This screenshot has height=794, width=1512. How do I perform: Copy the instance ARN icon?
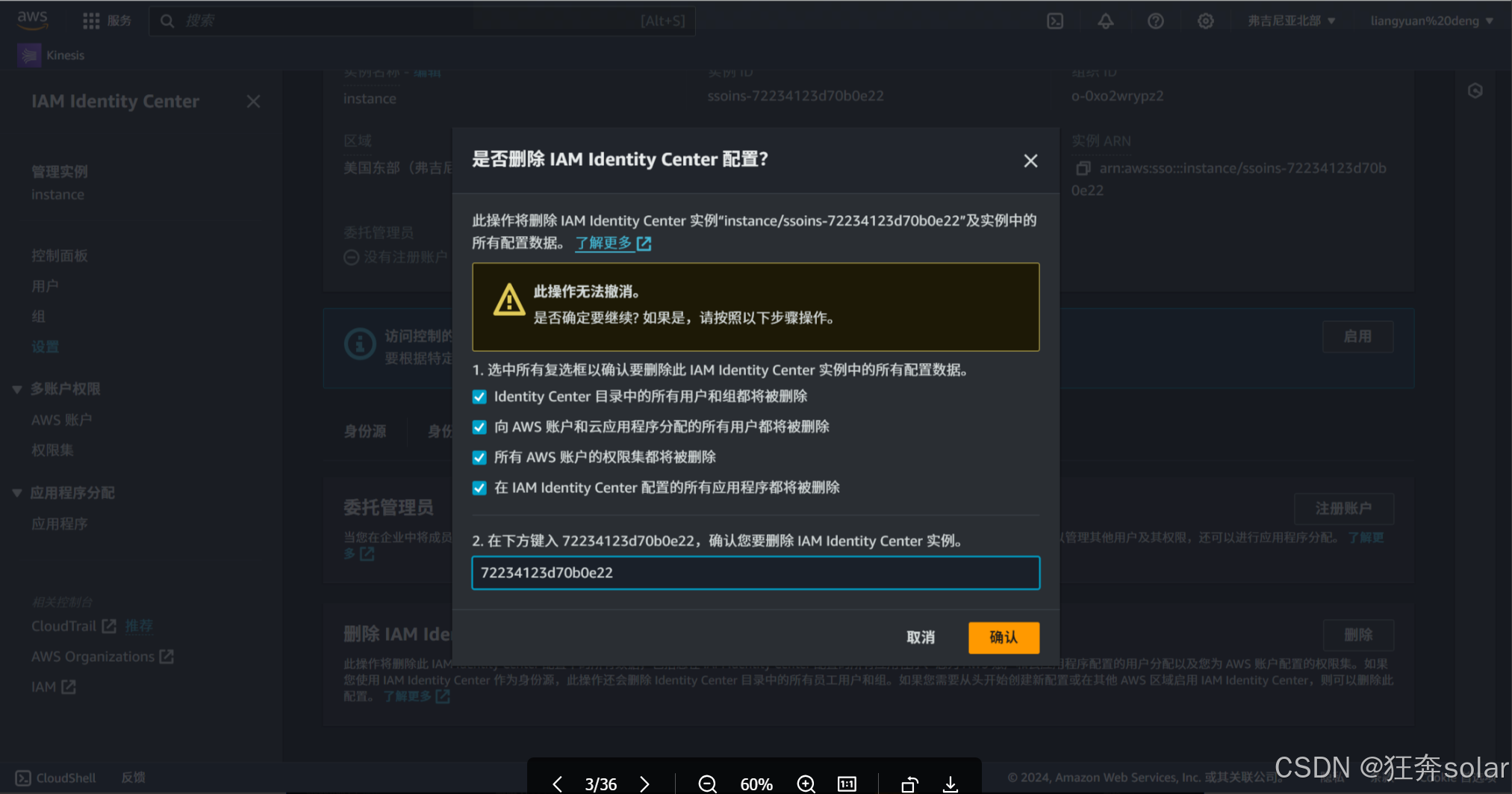[1083, 168]
